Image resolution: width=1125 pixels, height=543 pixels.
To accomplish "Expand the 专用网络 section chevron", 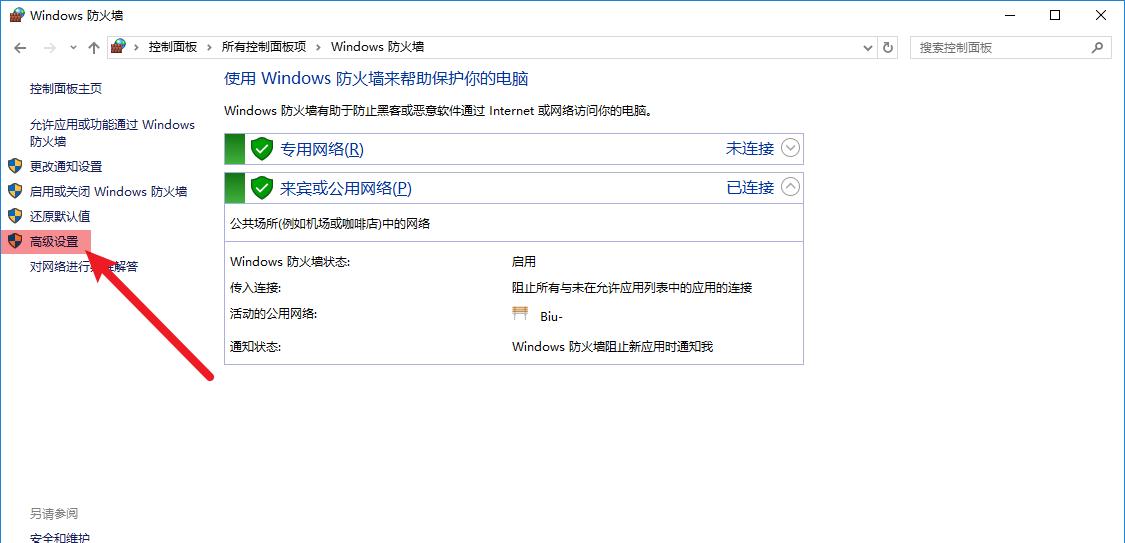I will pyautogui.click(x=790, y=148).
